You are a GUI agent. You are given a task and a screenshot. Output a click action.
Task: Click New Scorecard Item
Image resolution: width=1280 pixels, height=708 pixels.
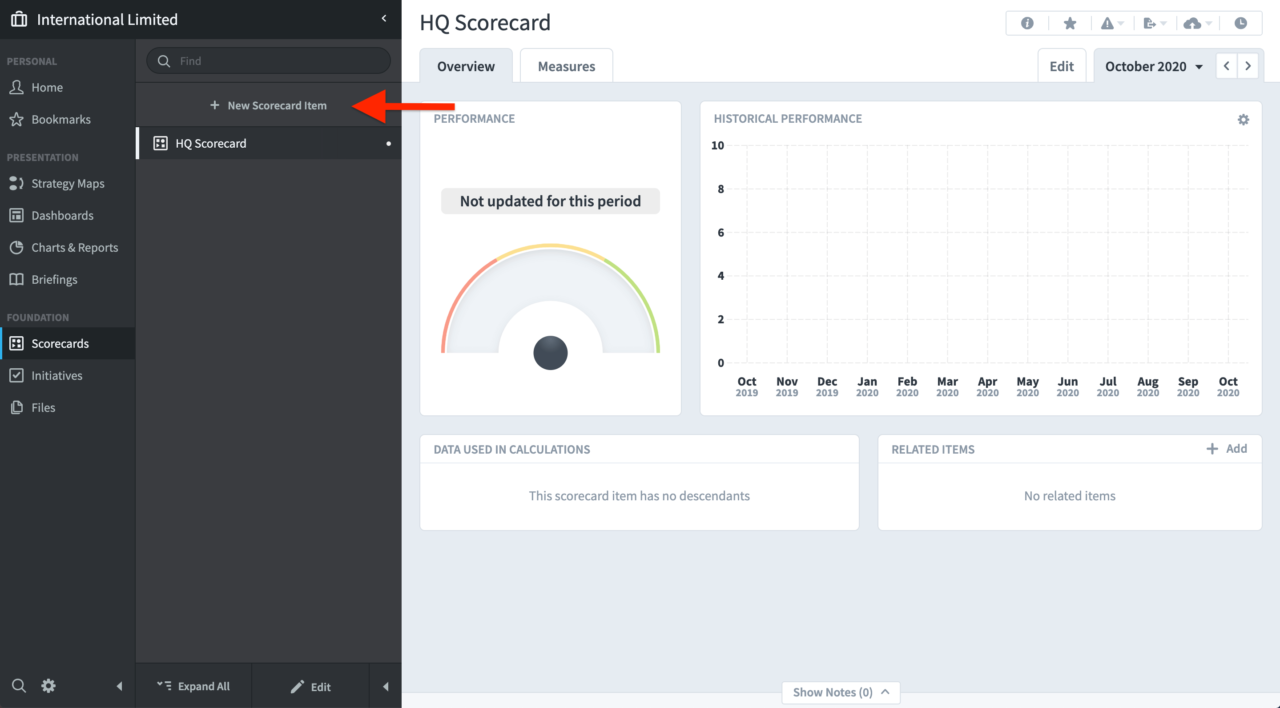pyautogui.click(x=268, y=104)
